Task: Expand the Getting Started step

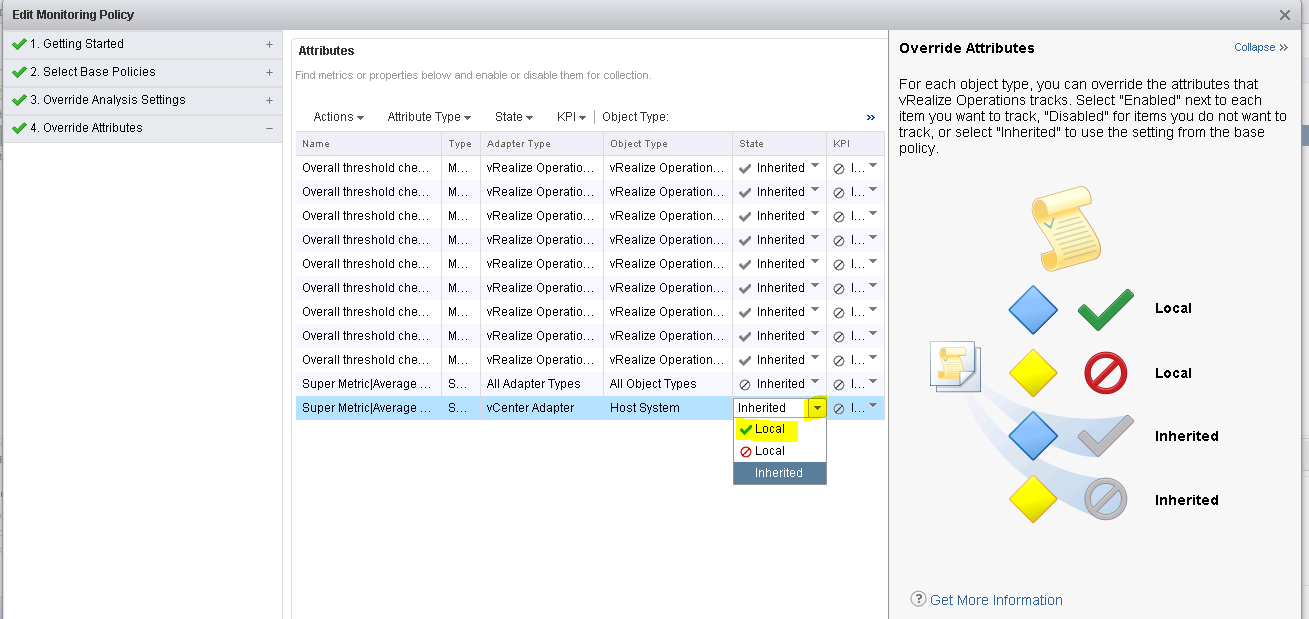Action: click(269, 44)
